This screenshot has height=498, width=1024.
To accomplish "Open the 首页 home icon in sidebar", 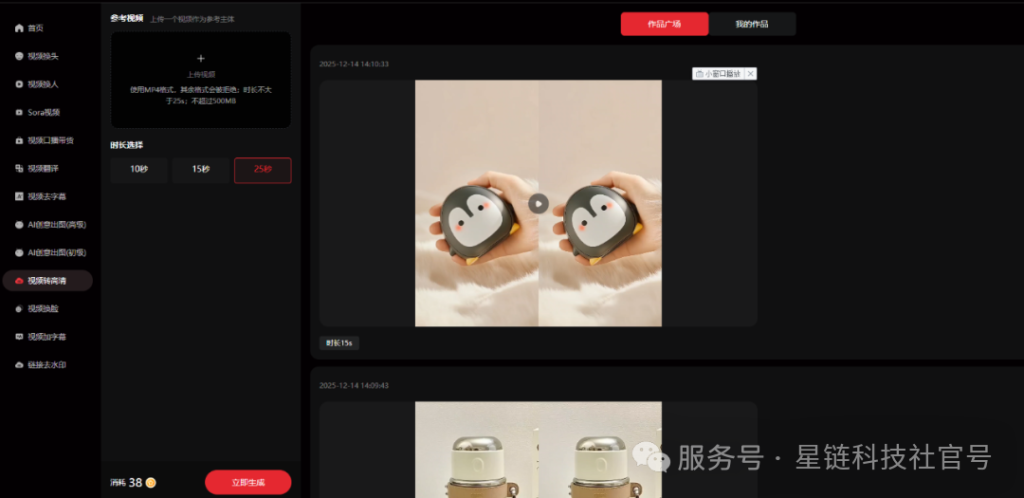I will (19, 29).
